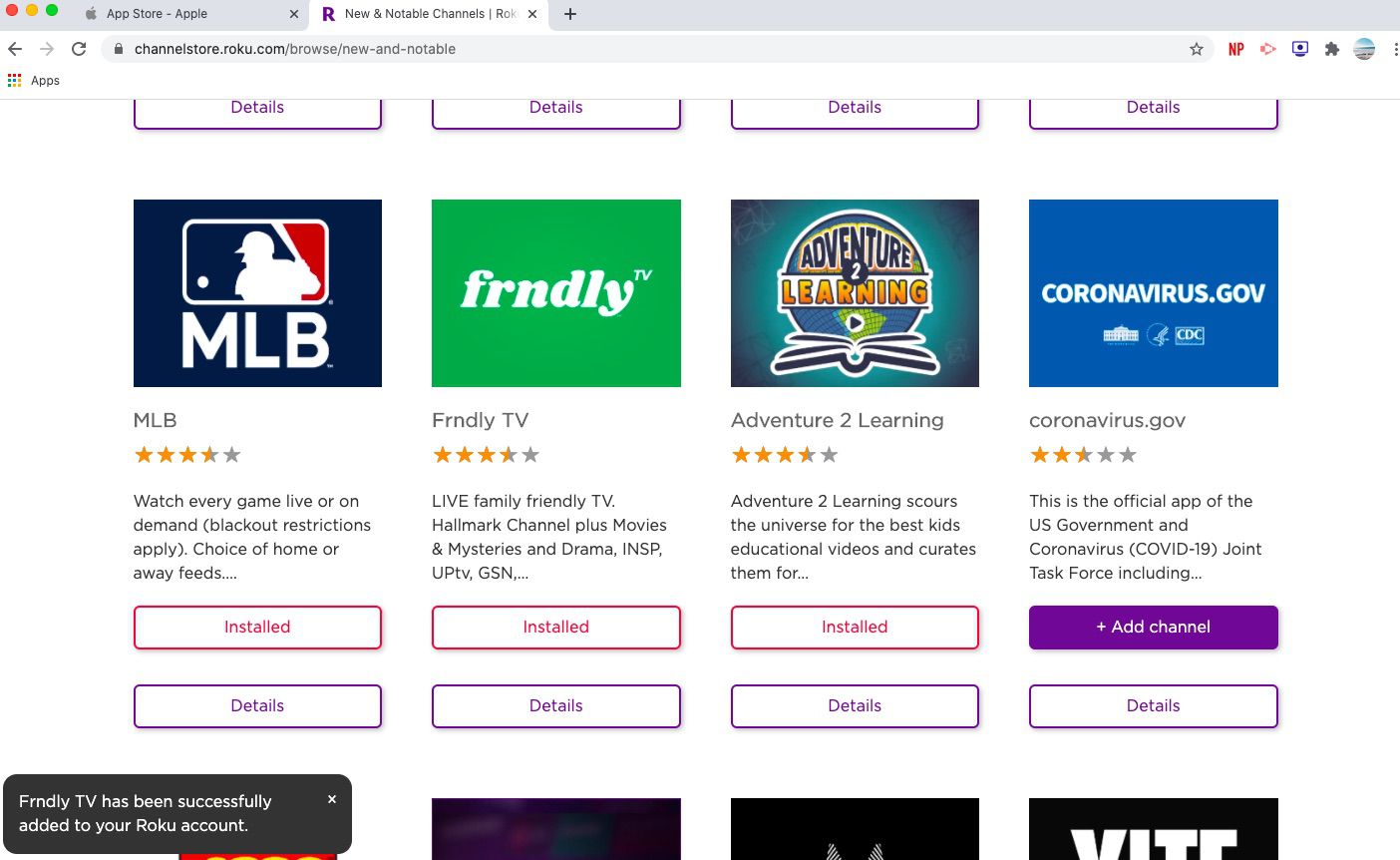1400x860 pixels.
Task: Open the Adventure 2 Learning thumbnail
Action: click(855, 293)
